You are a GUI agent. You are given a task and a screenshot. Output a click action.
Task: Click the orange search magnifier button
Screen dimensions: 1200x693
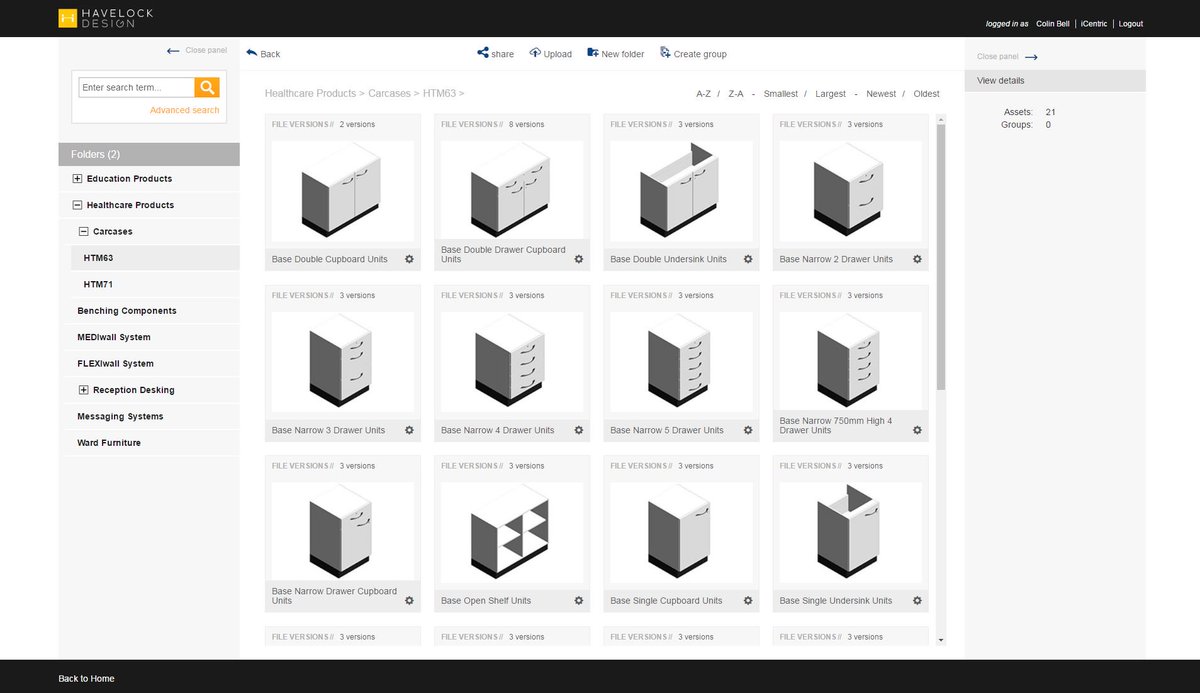click(207, 87)
